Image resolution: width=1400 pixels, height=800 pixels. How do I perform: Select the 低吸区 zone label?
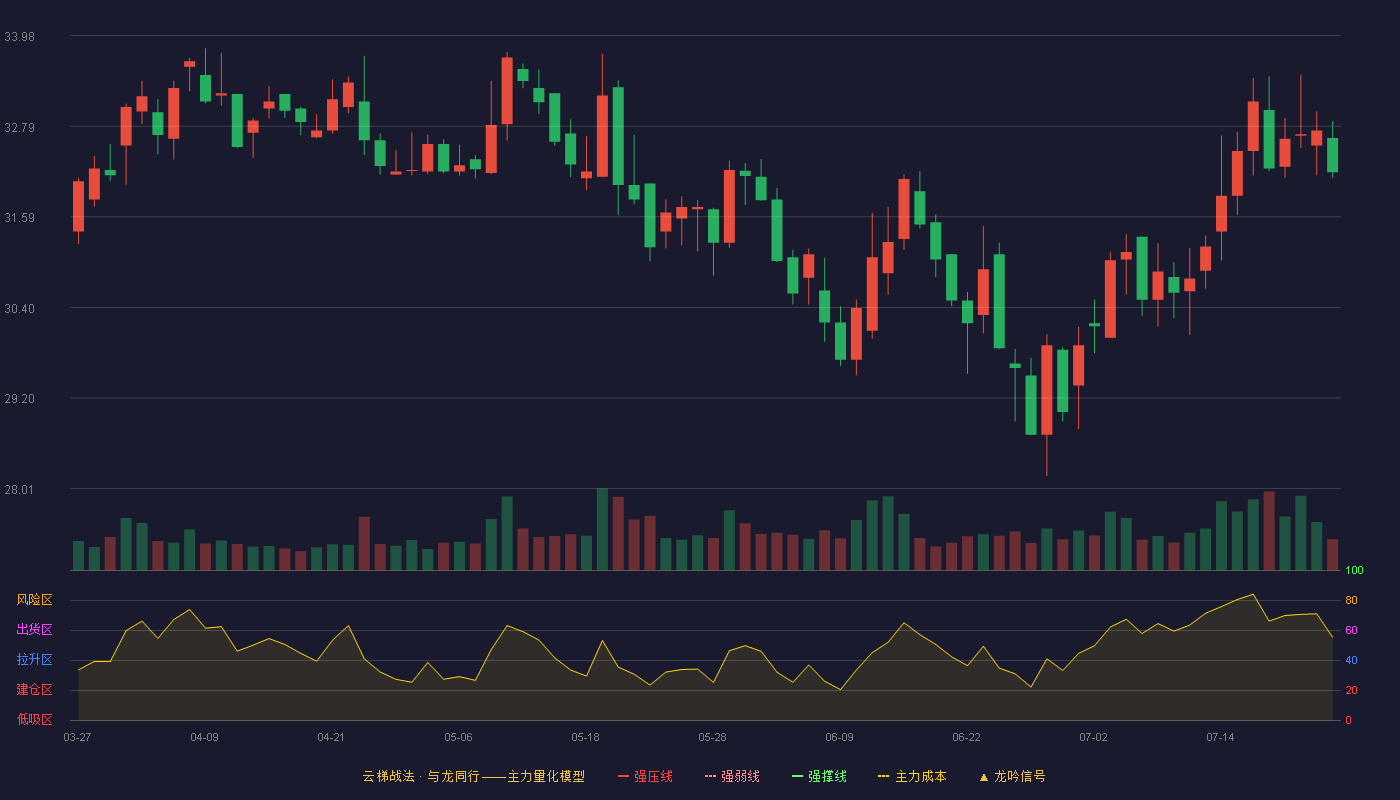click(x=34, y=719)
